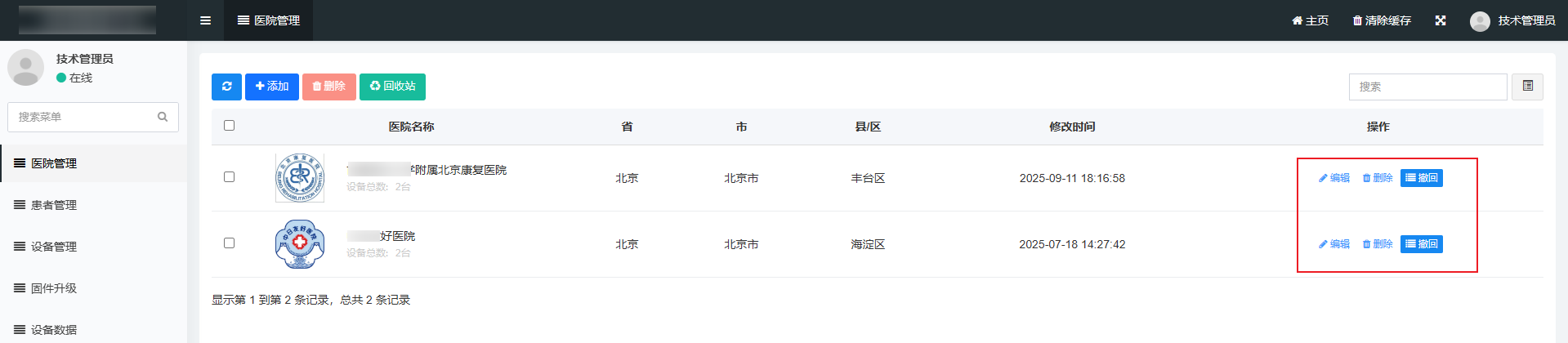Viewport: 1568px width, 343px height.
Task: Click the 医院名称 column header
Action: (411, 127)
